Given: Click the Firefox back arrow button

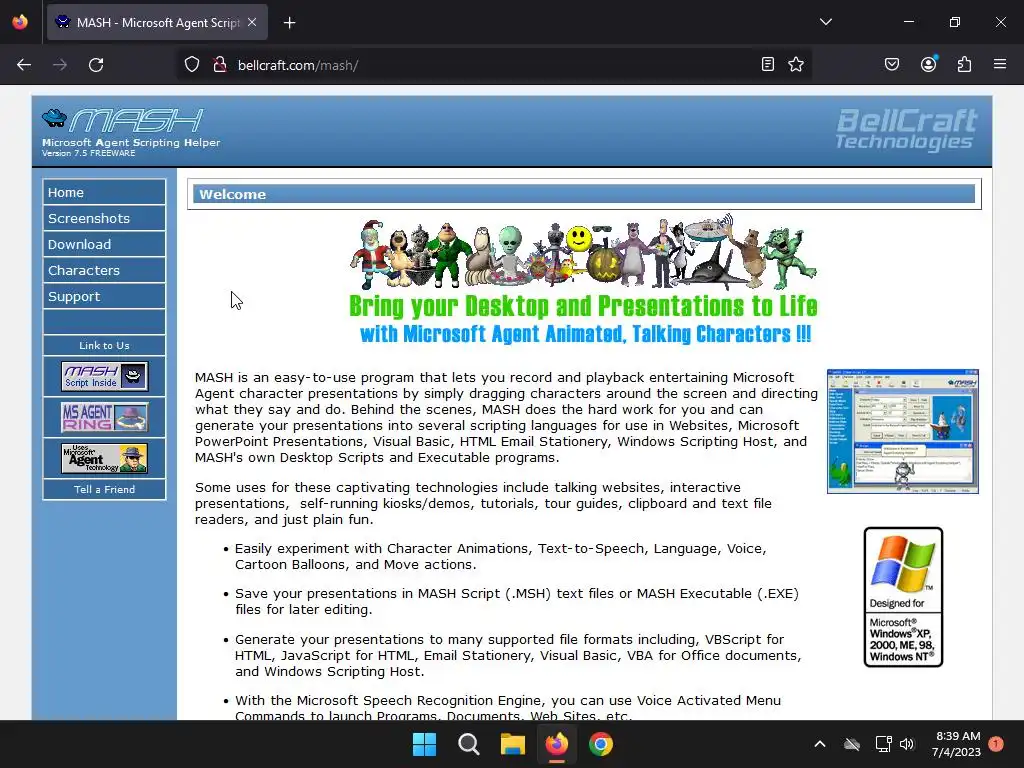Looking at the screenshot, I should point(24,65).
